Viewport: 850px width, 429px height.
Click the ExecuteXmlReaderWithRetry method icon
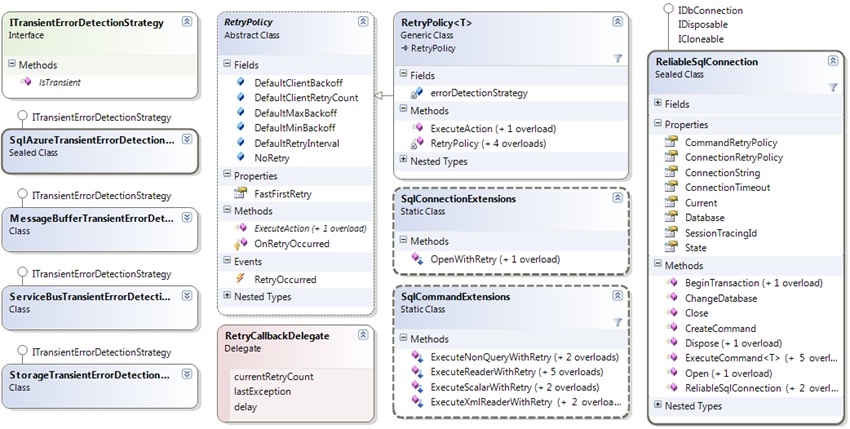pos(417,401)
